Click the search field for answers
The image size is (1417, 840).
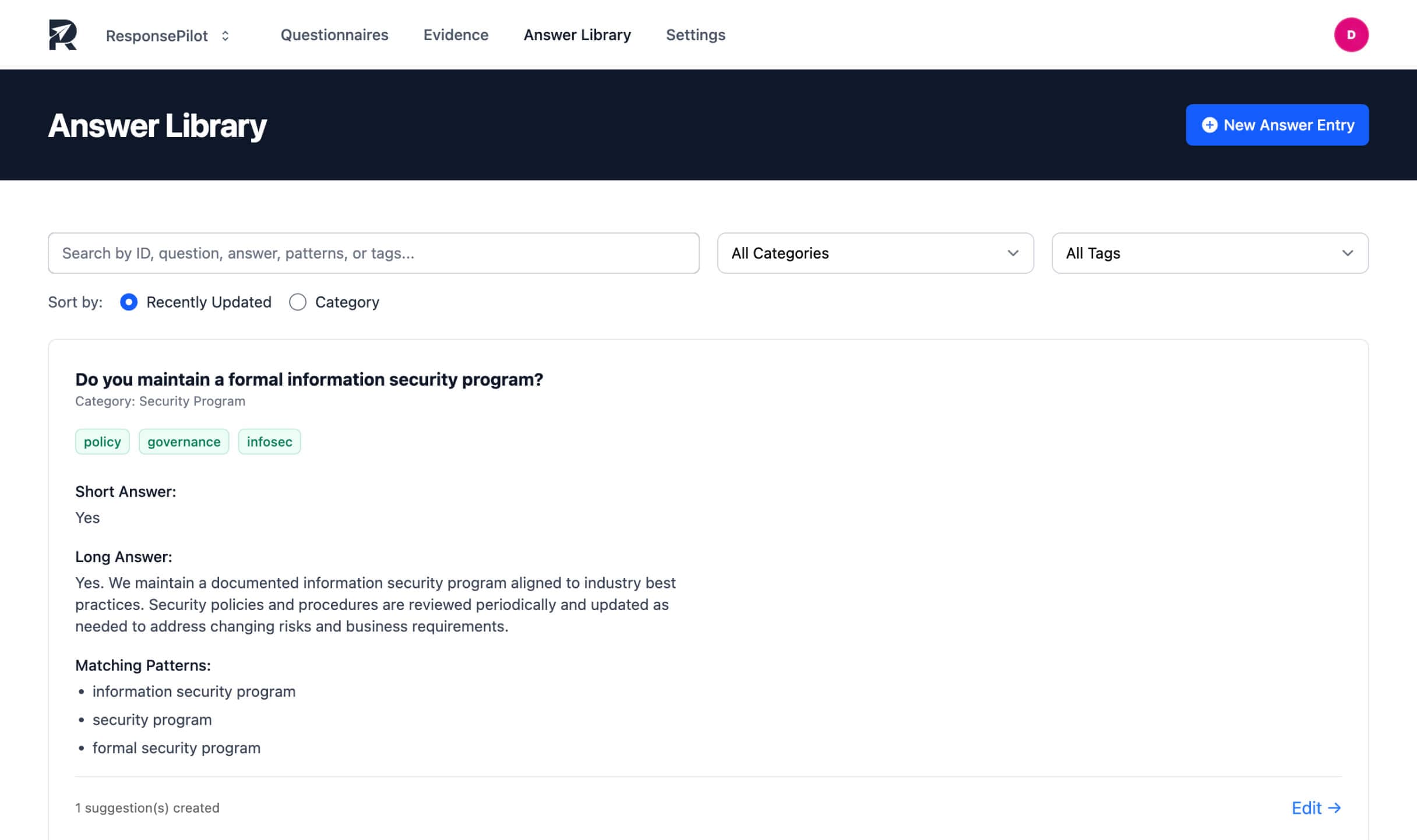coord(373,253)
